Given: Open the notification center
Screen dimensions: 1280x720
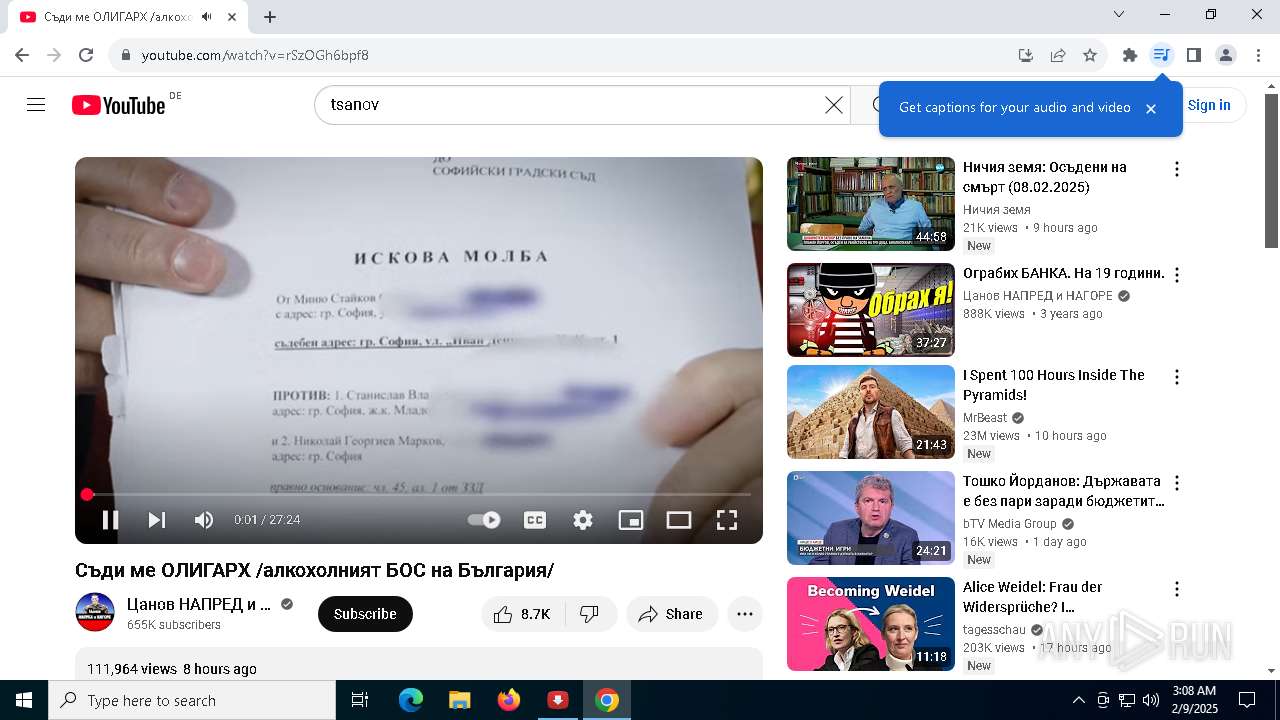Looking at the screenshot, I should [x=1247, y=700].
